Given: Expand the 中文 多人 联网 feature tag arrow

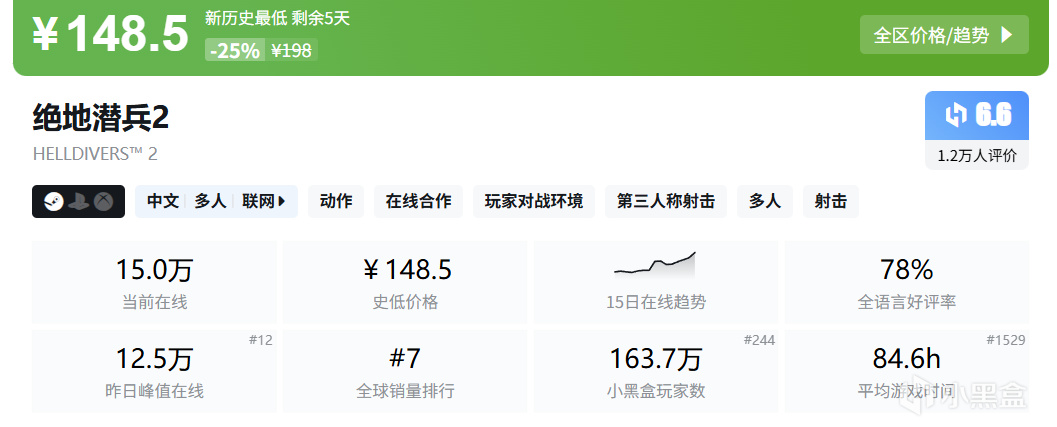Looking at the screenshot, I should [x=282, y=201].
